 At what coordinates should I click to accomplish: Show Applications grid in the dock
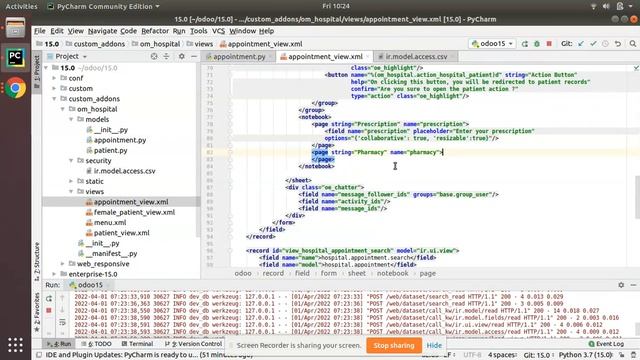click(16, 345)
